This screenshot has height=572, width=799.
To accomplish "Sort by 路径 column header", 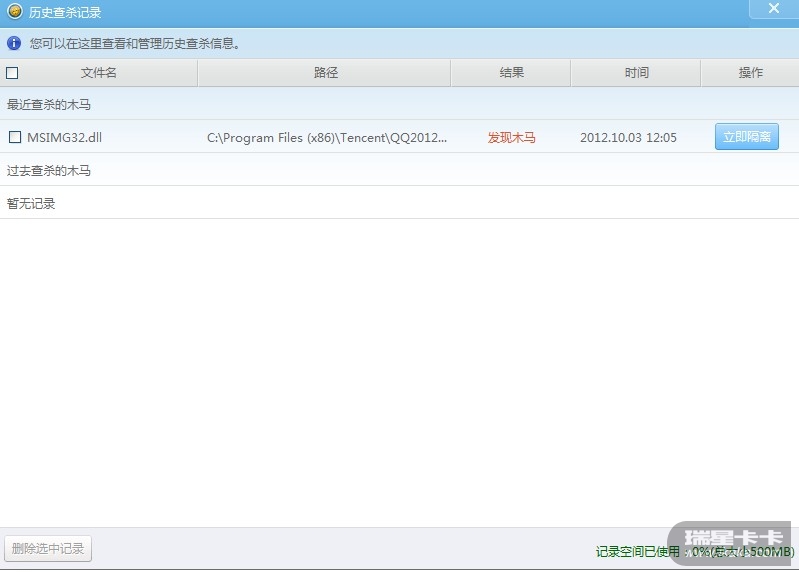I will [x=325, y=73].
